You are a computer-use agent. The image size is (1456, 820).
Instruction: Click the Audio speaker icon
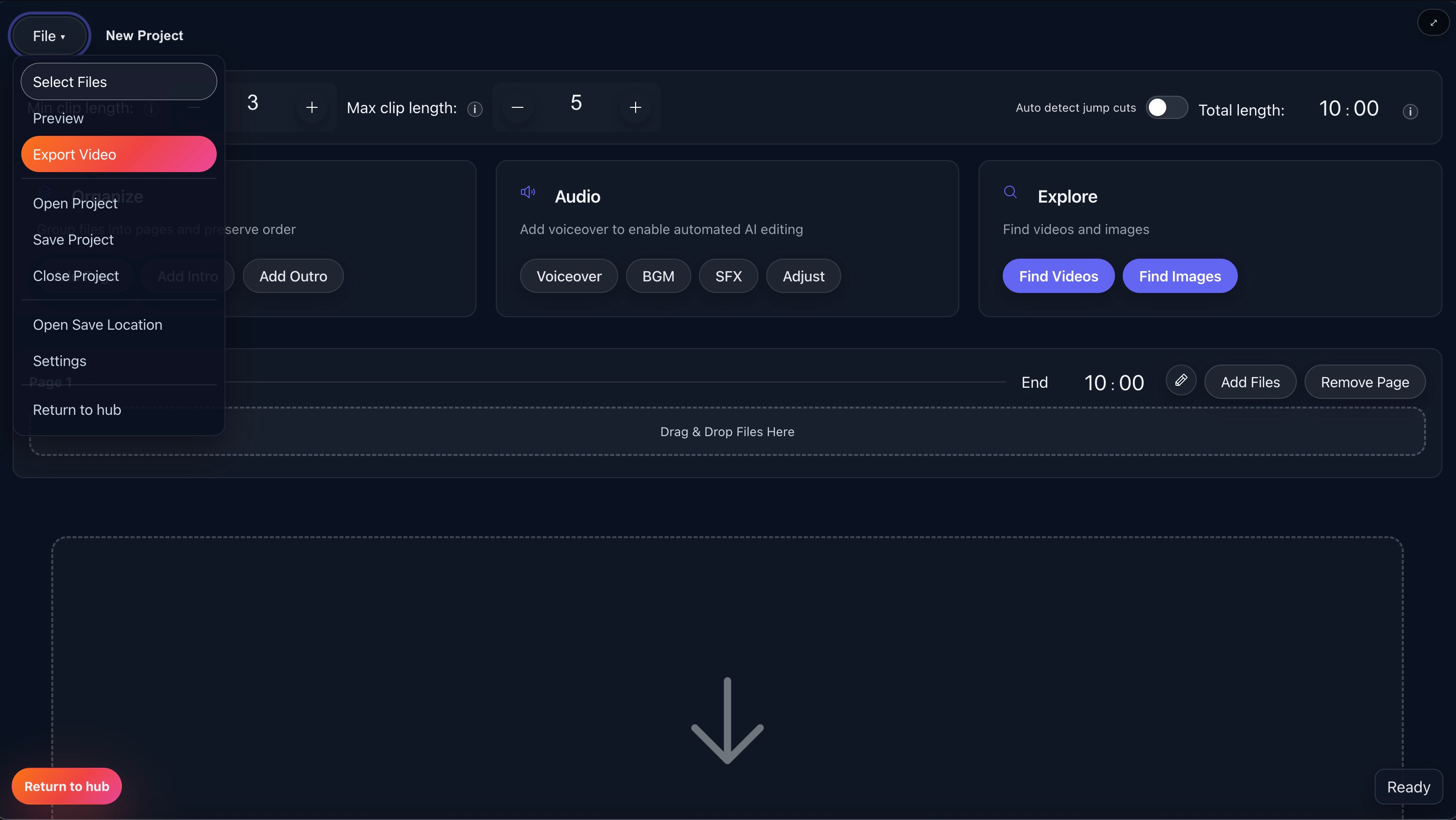527,193
